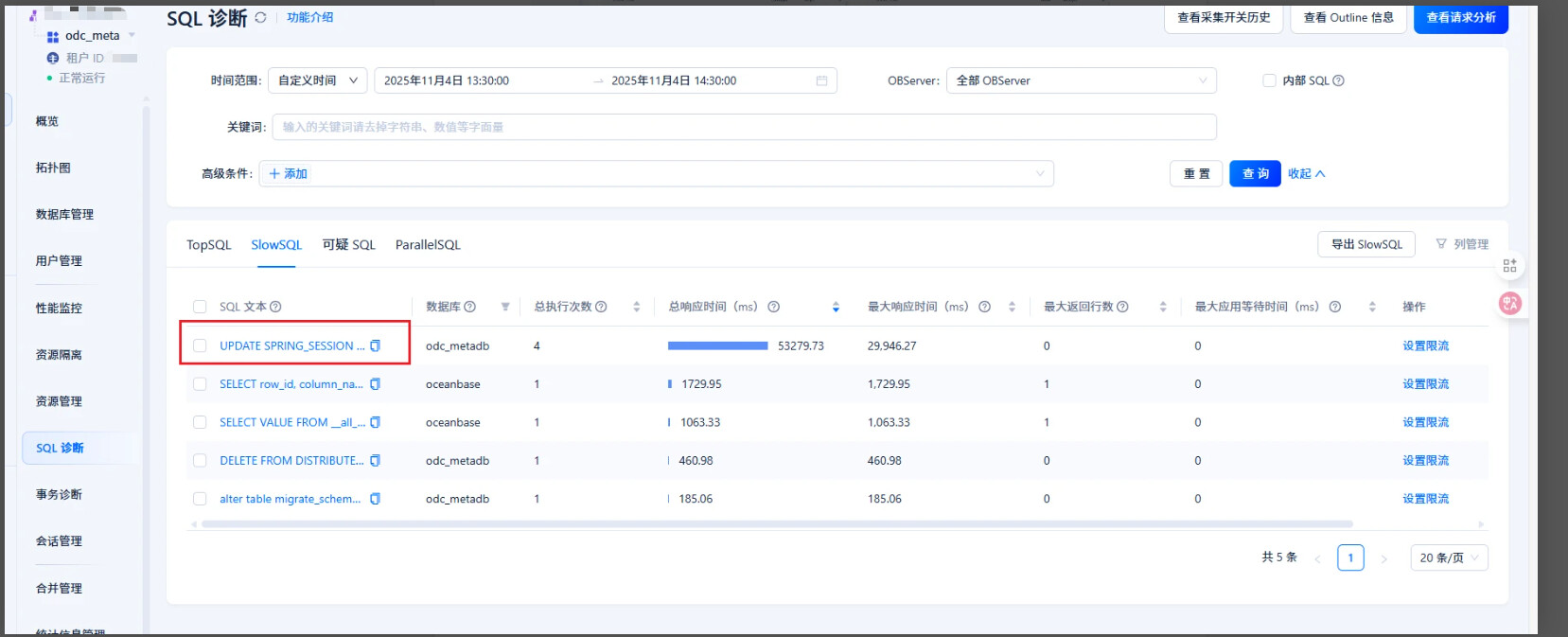Viewport: 1568px width, 637px height.
Task: Enable the 内部 SQL checkbox
Action: 1269,81
